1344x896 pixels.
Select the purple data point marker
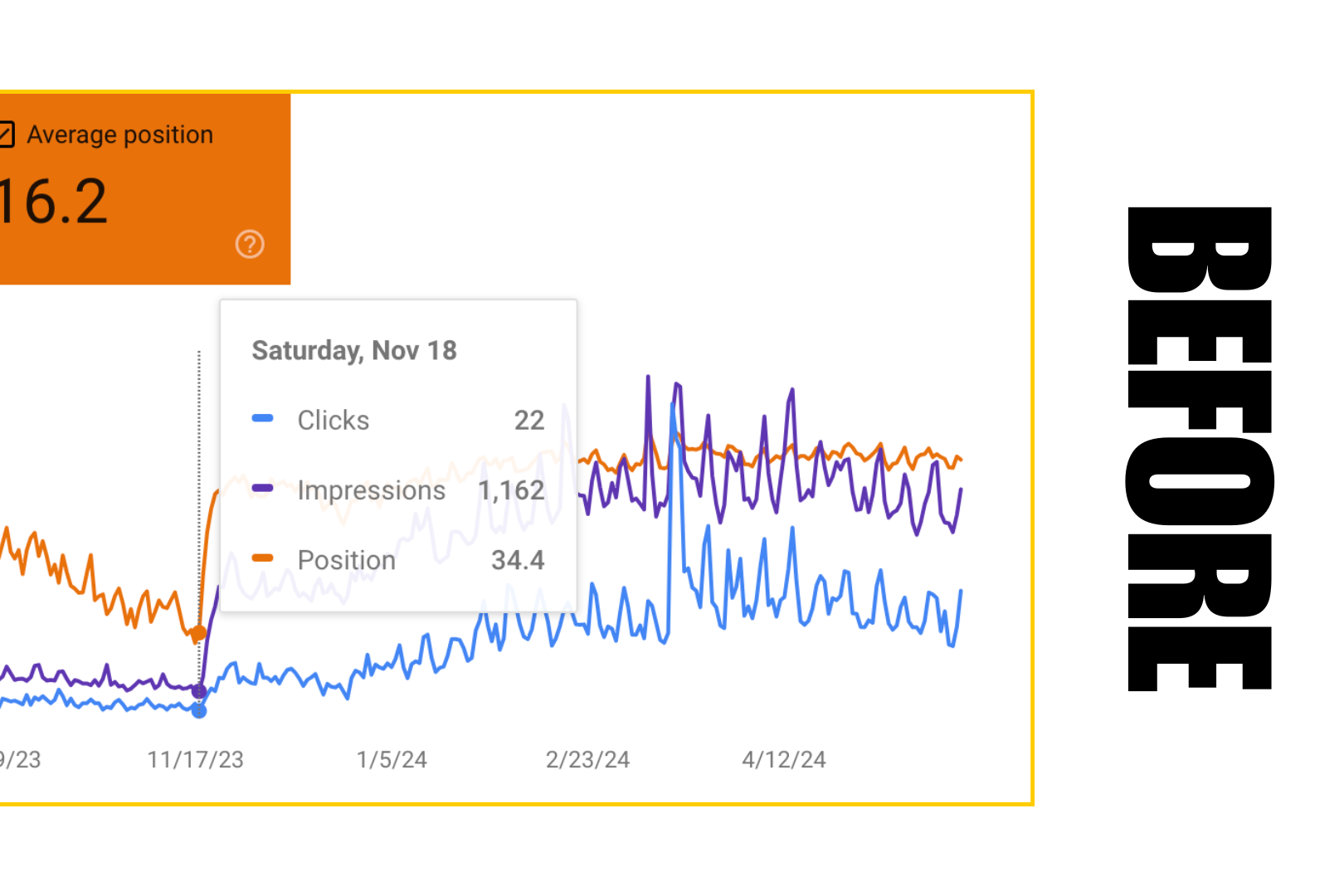click(x=199, y=691)
